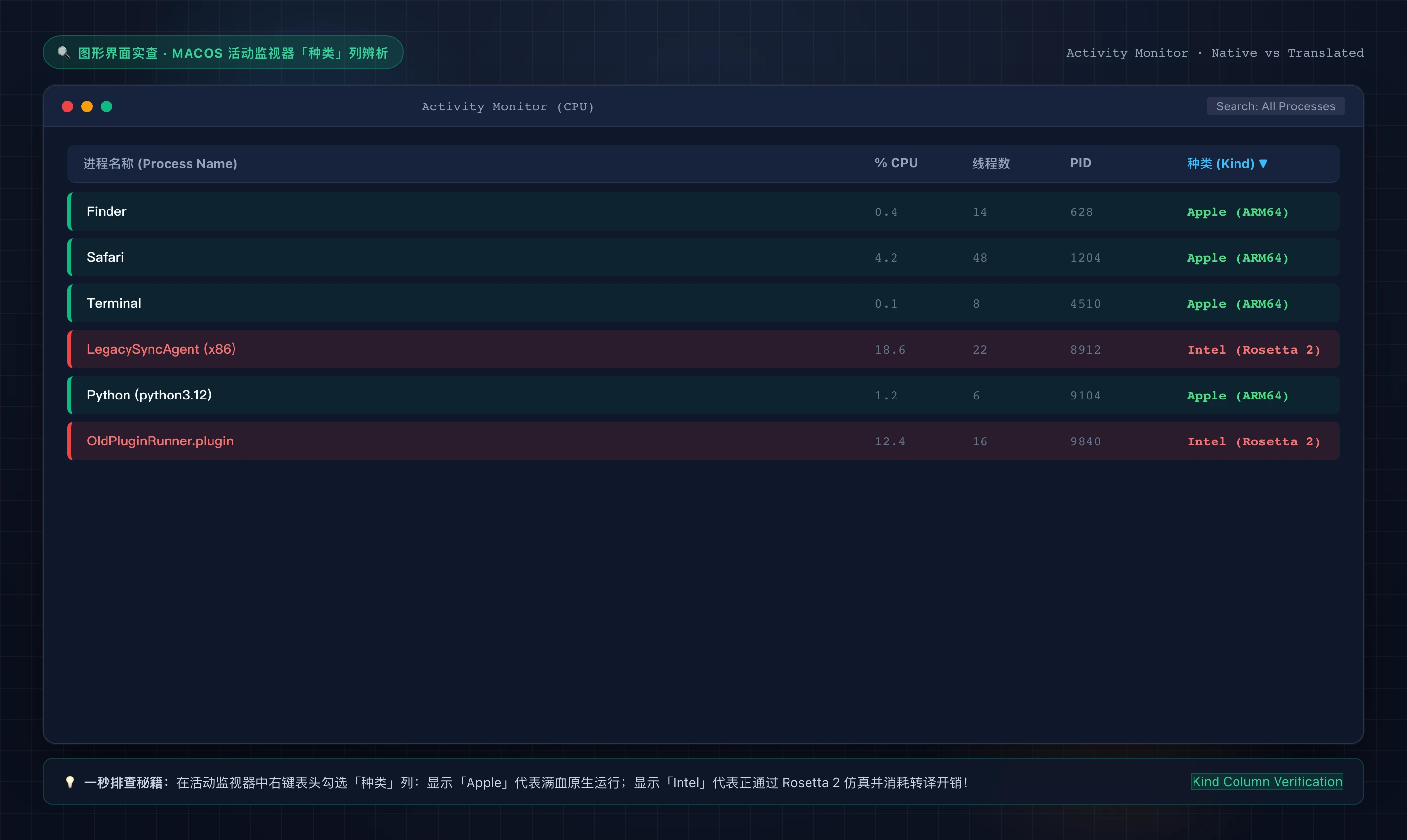
Task: Click Finder's CPU value 0.4
Action: [x=886, y=212]
